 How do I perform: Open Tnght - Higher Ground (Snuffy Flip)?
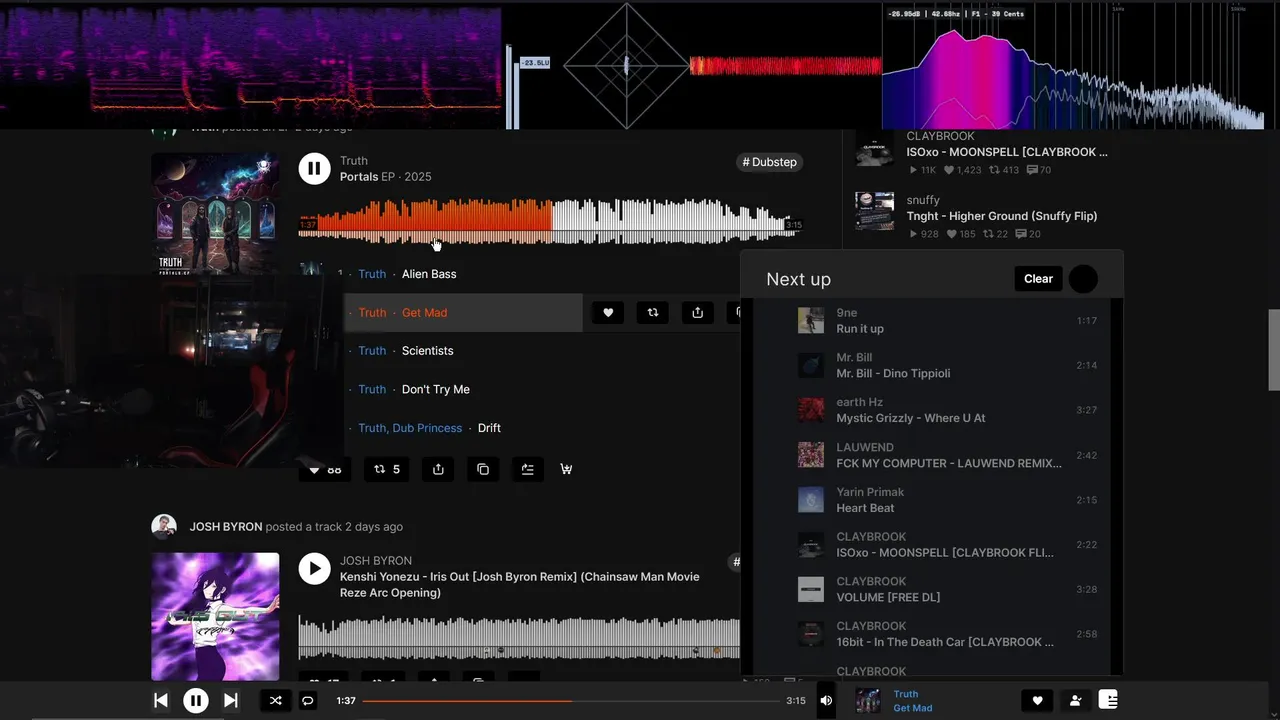(x=1002, y=216)
